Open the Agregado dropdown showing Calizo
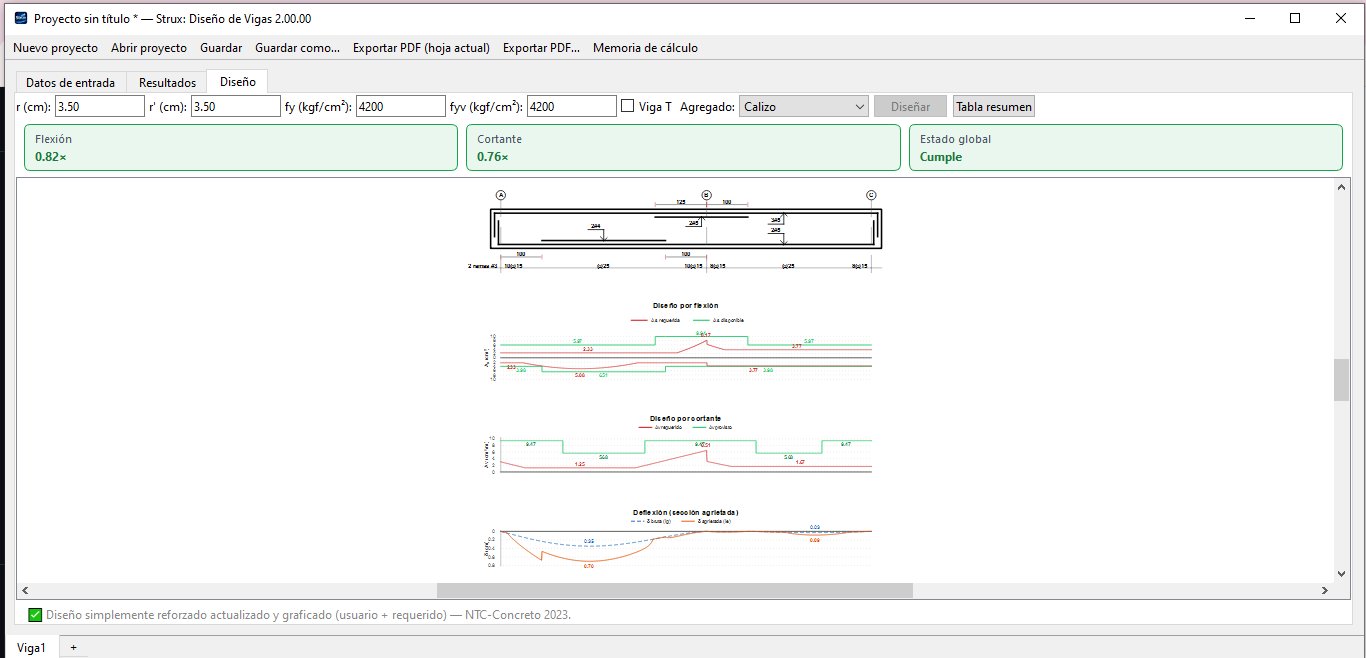This screenshot has height=658, width=1366. [x=804, y=106]
